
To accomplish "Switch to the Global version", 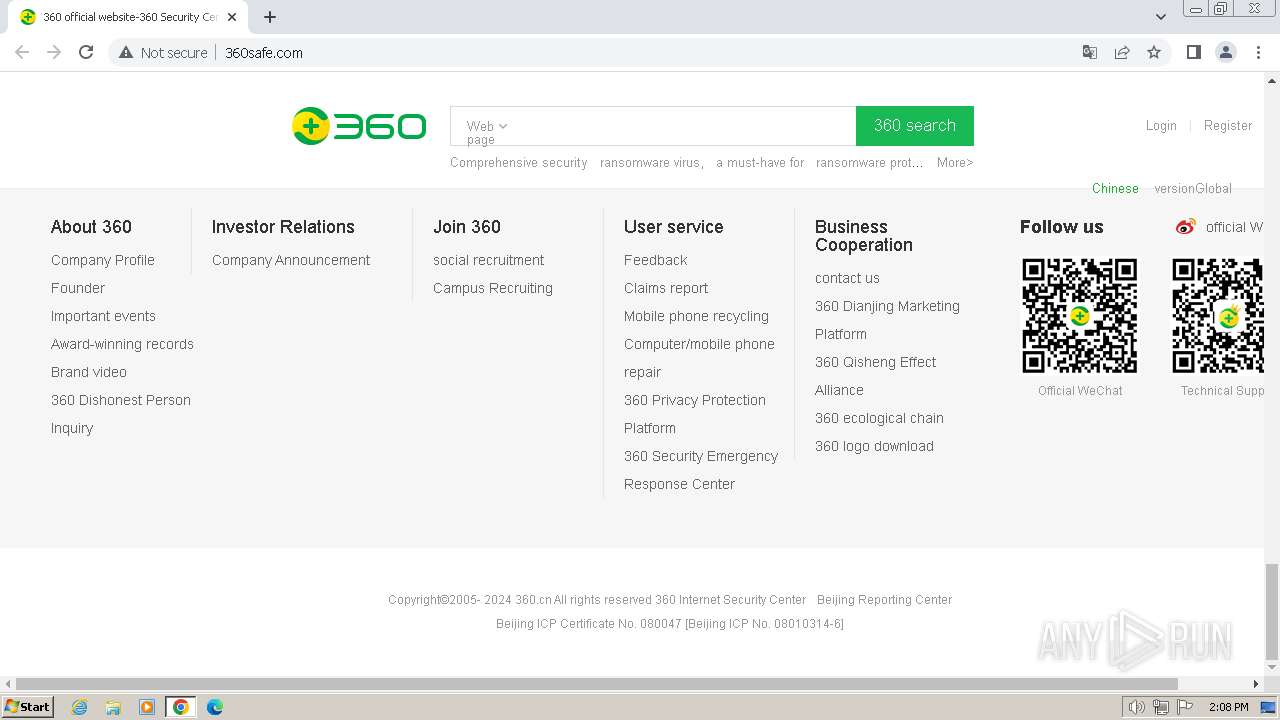I will coord(1193,188).
